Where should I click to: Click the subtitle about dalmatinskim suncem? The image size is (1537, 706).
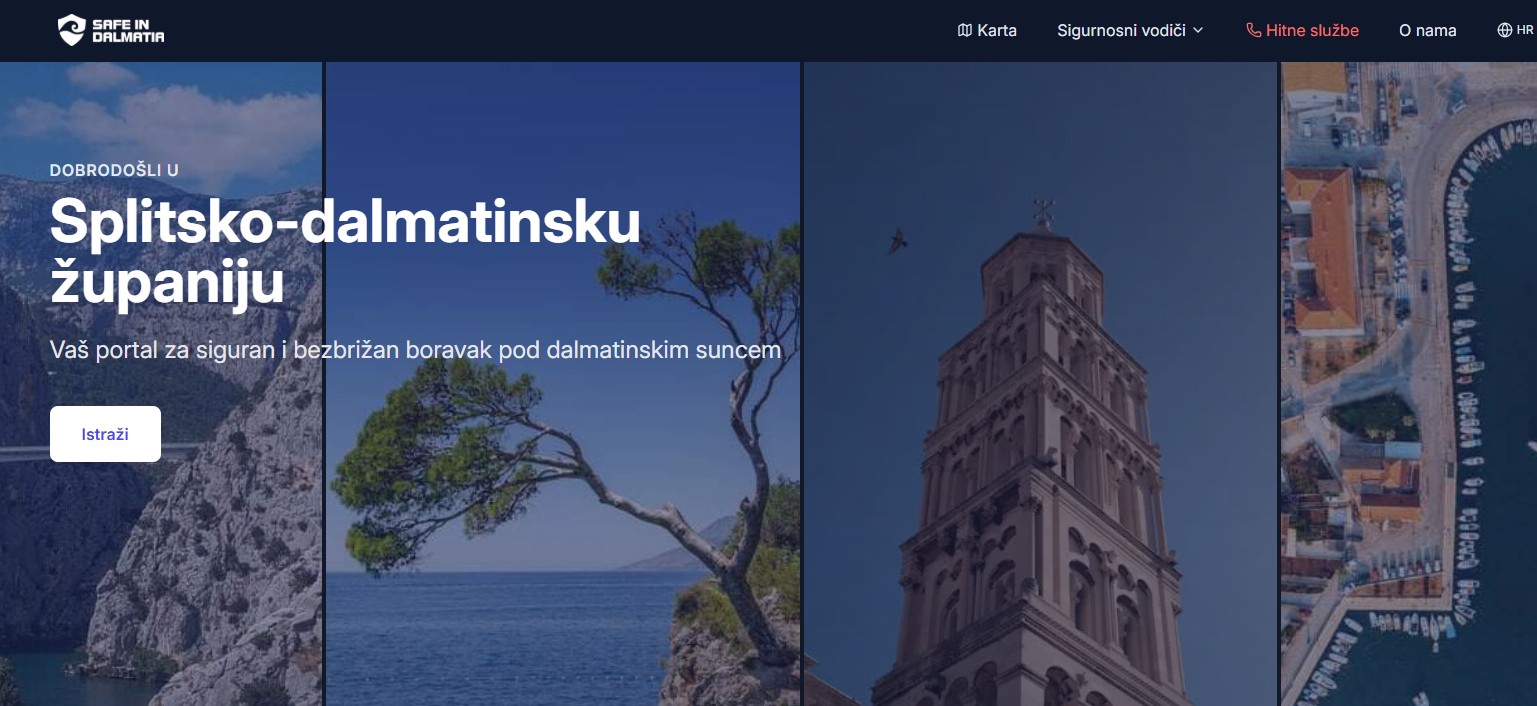415,350
